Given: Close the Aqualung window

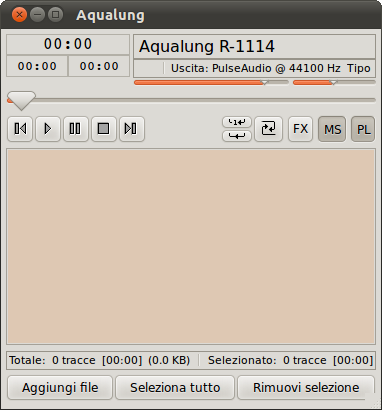Looking at the screenshot, I should (19, 15).
